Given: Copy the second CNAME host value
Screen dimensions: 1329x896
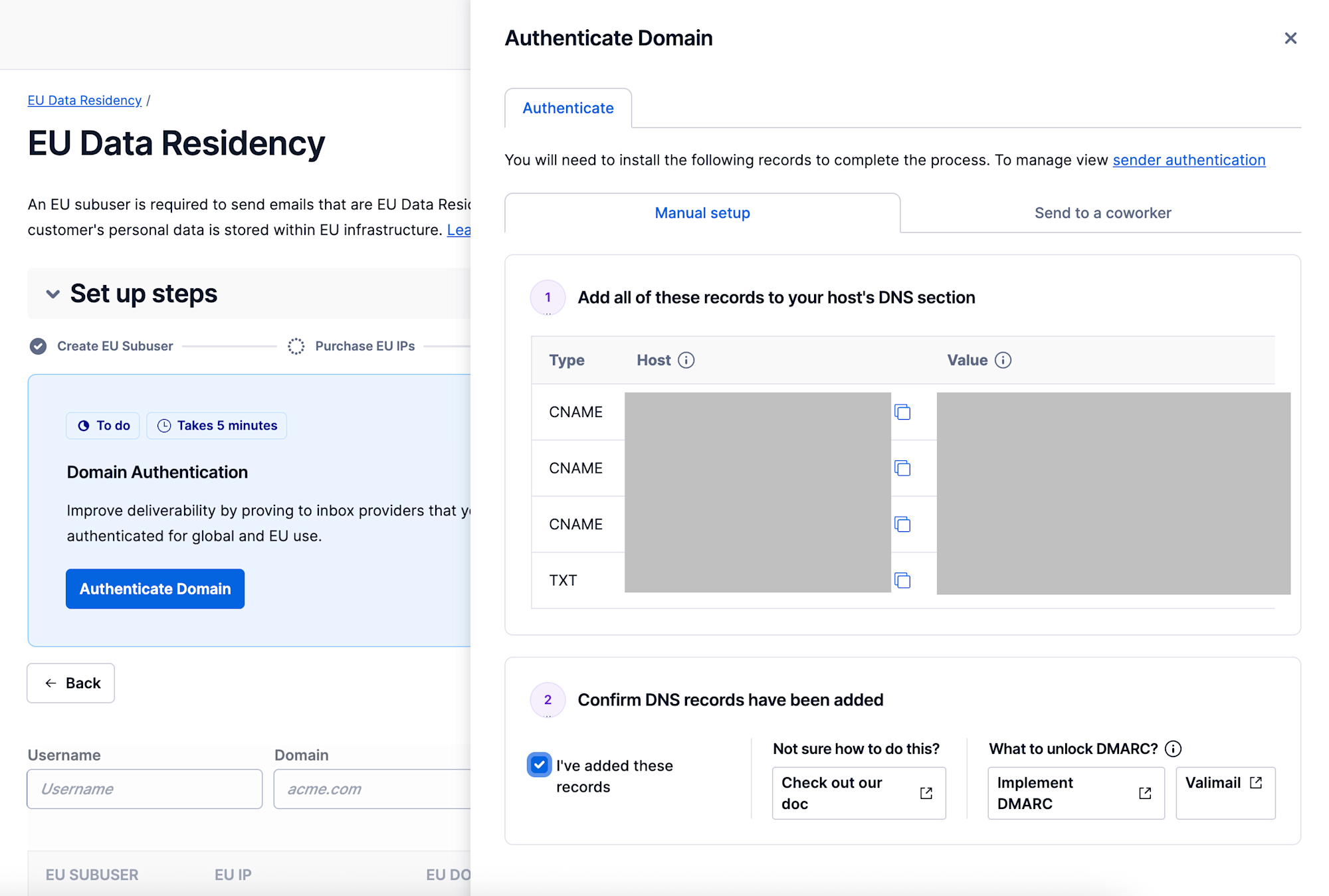Looking at the screenshot, I should pyautogui.click(x=902, y=468).
